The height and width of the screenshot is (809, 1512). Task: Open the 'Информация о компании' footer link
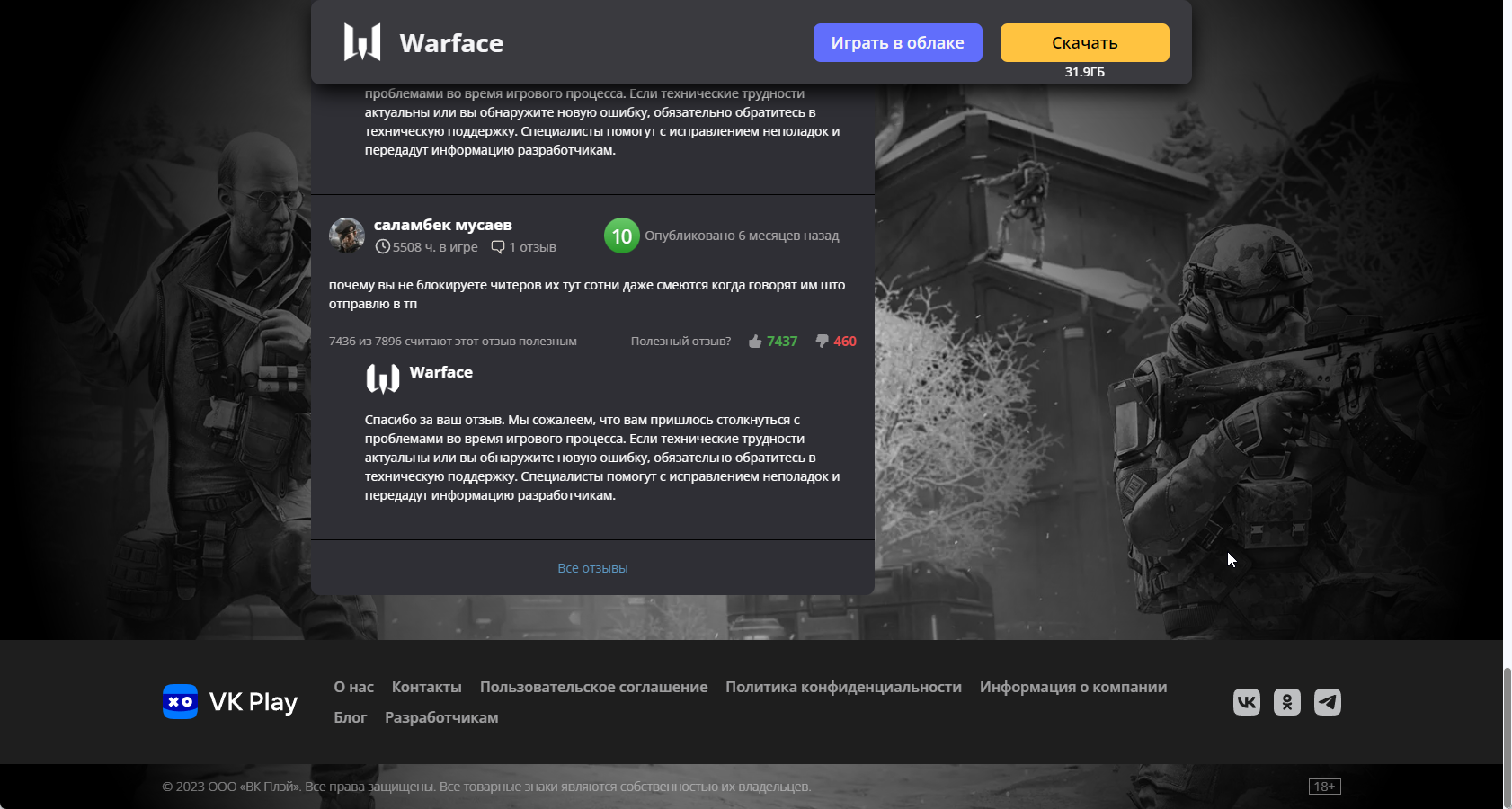(x=1073, y=687)
